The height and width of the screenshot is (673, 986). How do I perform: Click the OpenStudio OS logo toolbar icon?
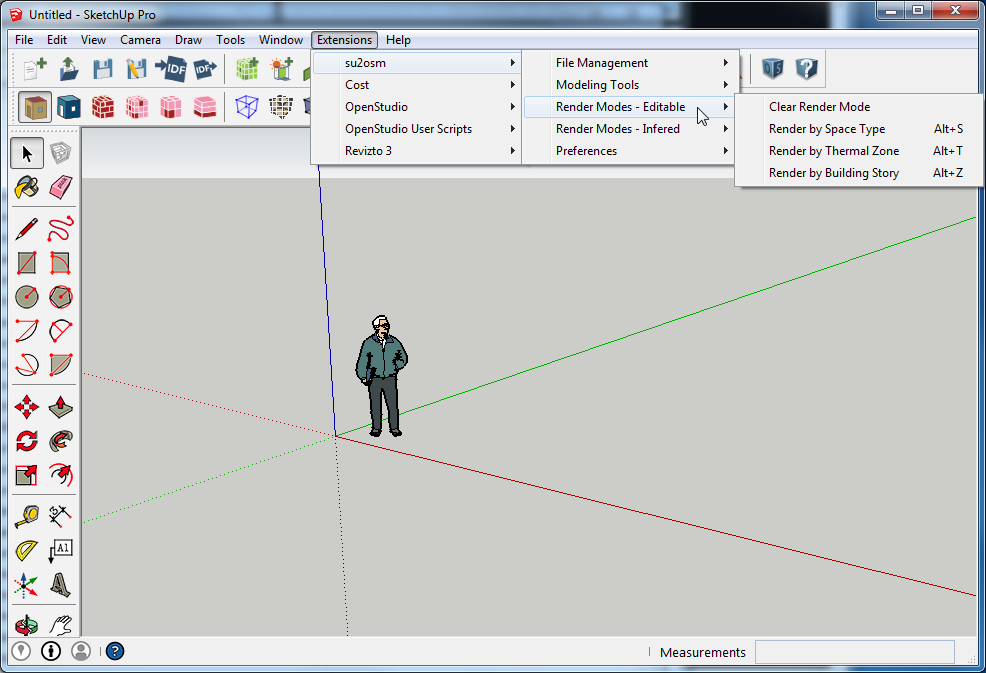point(773,67)
